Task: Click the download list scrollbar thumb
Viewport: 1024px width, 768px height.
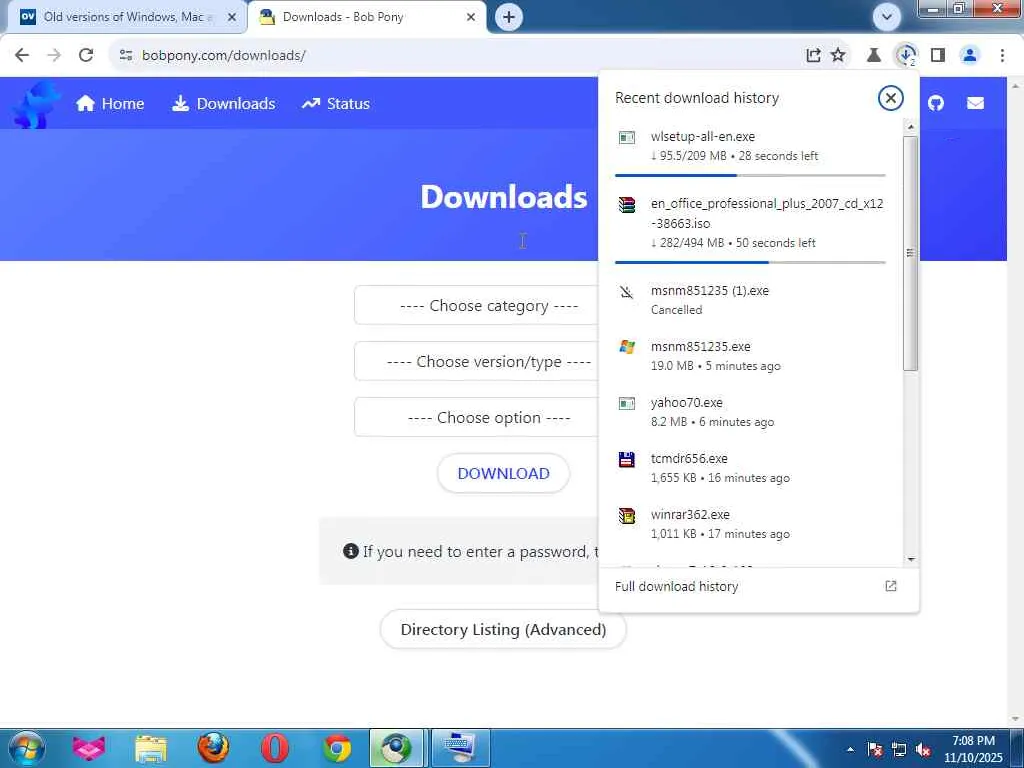Action: [x=911, y=253]
